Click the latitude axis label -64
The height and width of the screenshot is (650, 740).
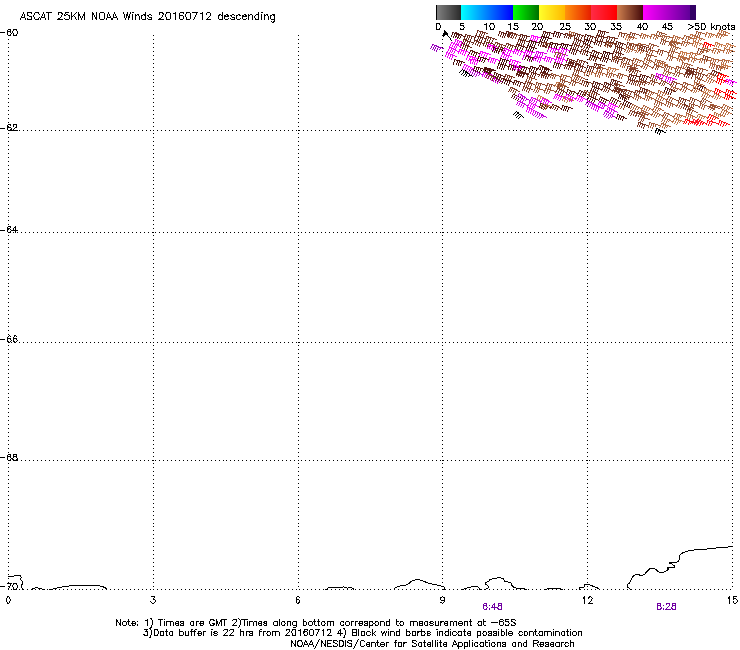click(x=9, y=229)
